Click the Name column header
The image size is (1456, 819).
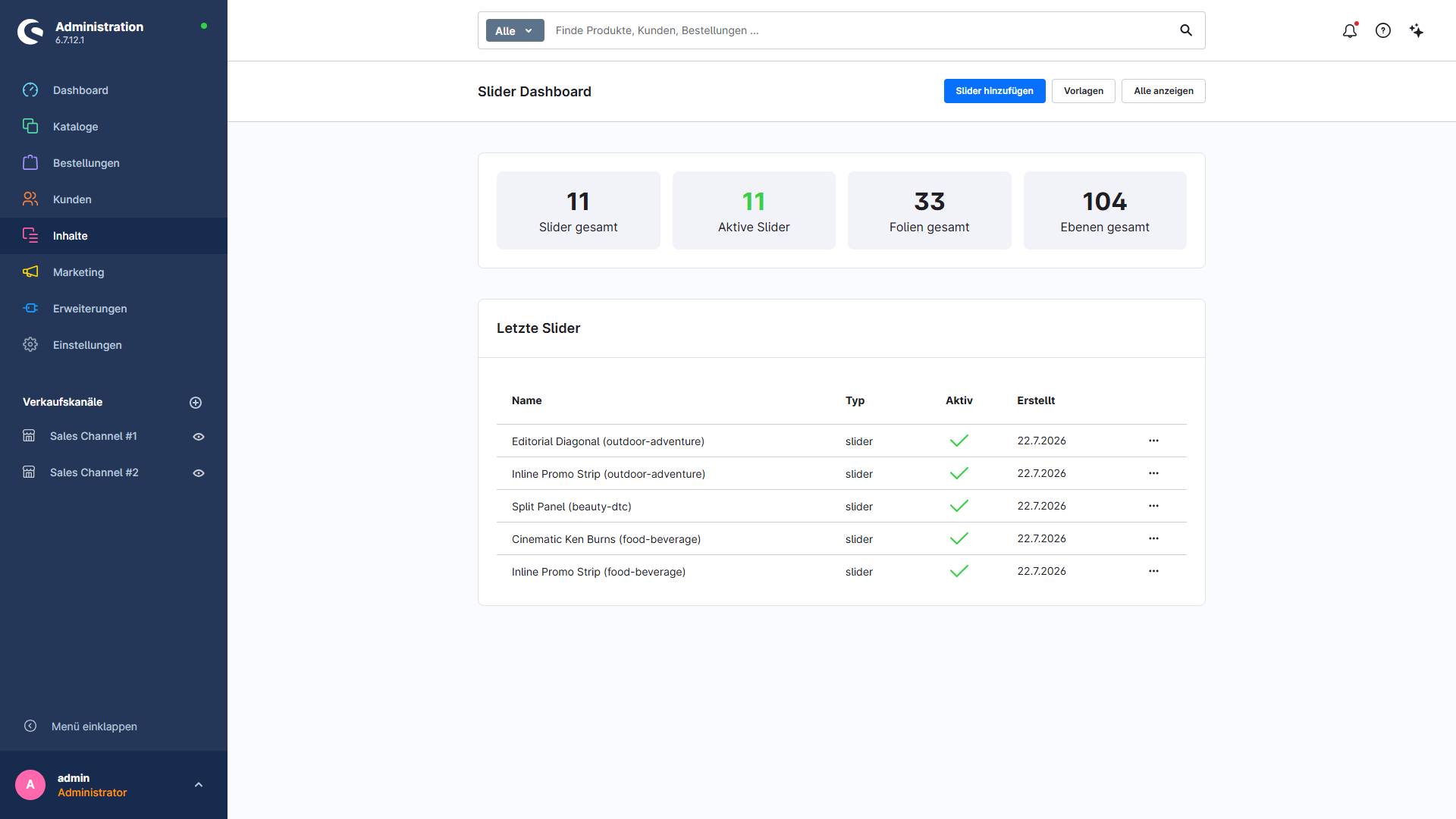[526, 400]
